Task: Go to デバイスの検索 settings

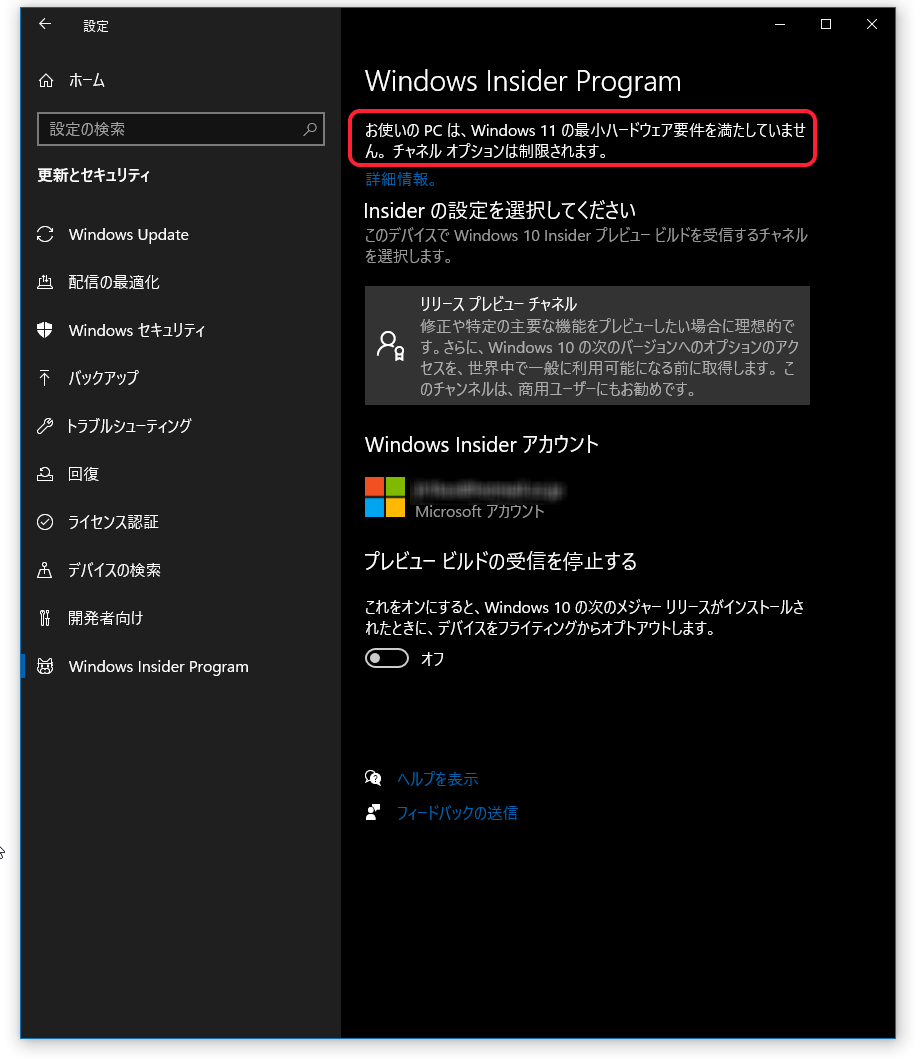Action: (x=114, y=570)
